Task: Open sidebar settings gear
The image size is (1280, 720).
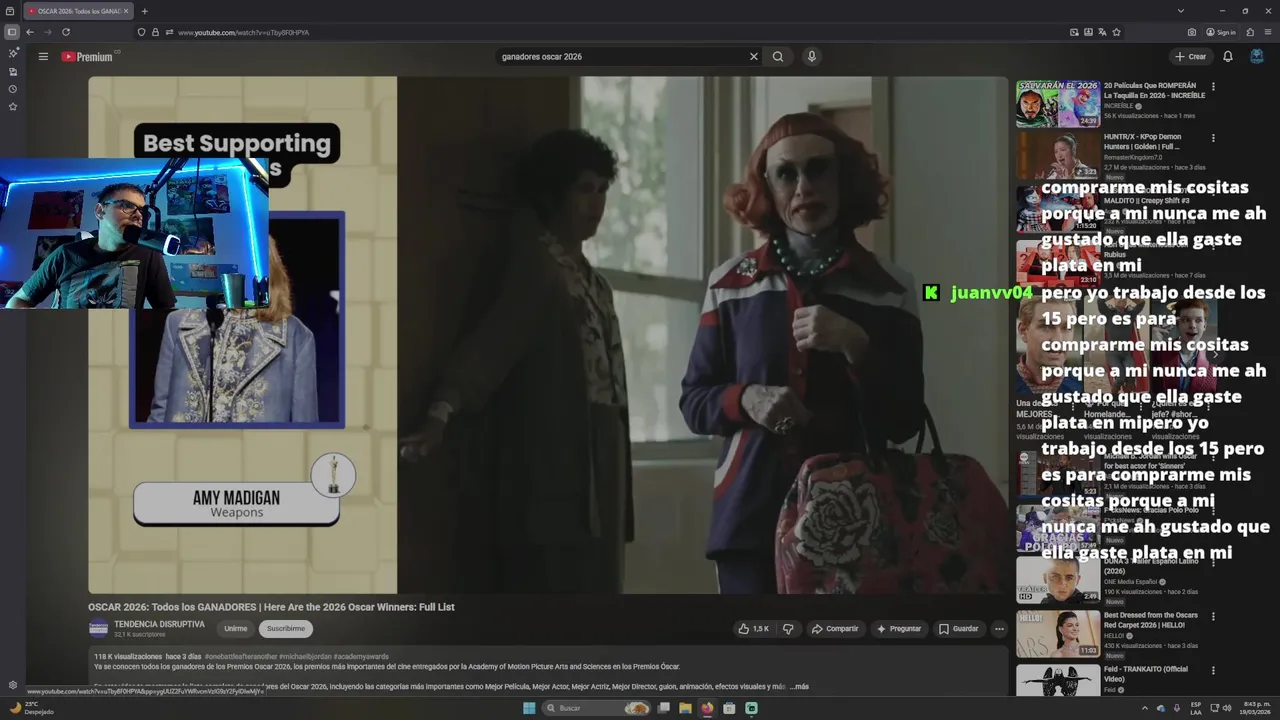Action: coord(13,685)
